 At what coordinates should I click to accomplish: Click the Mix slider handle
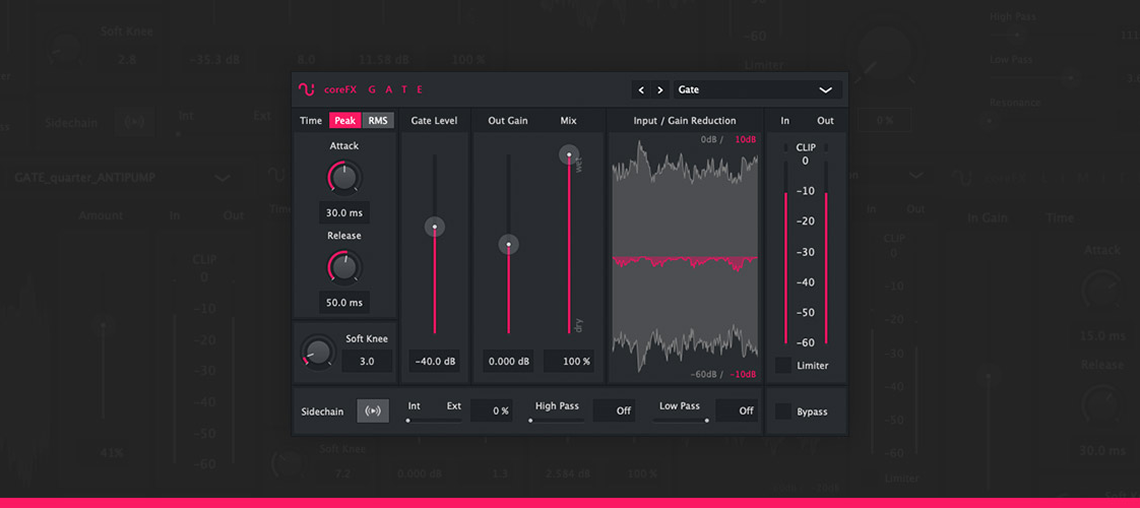(569, 154)
